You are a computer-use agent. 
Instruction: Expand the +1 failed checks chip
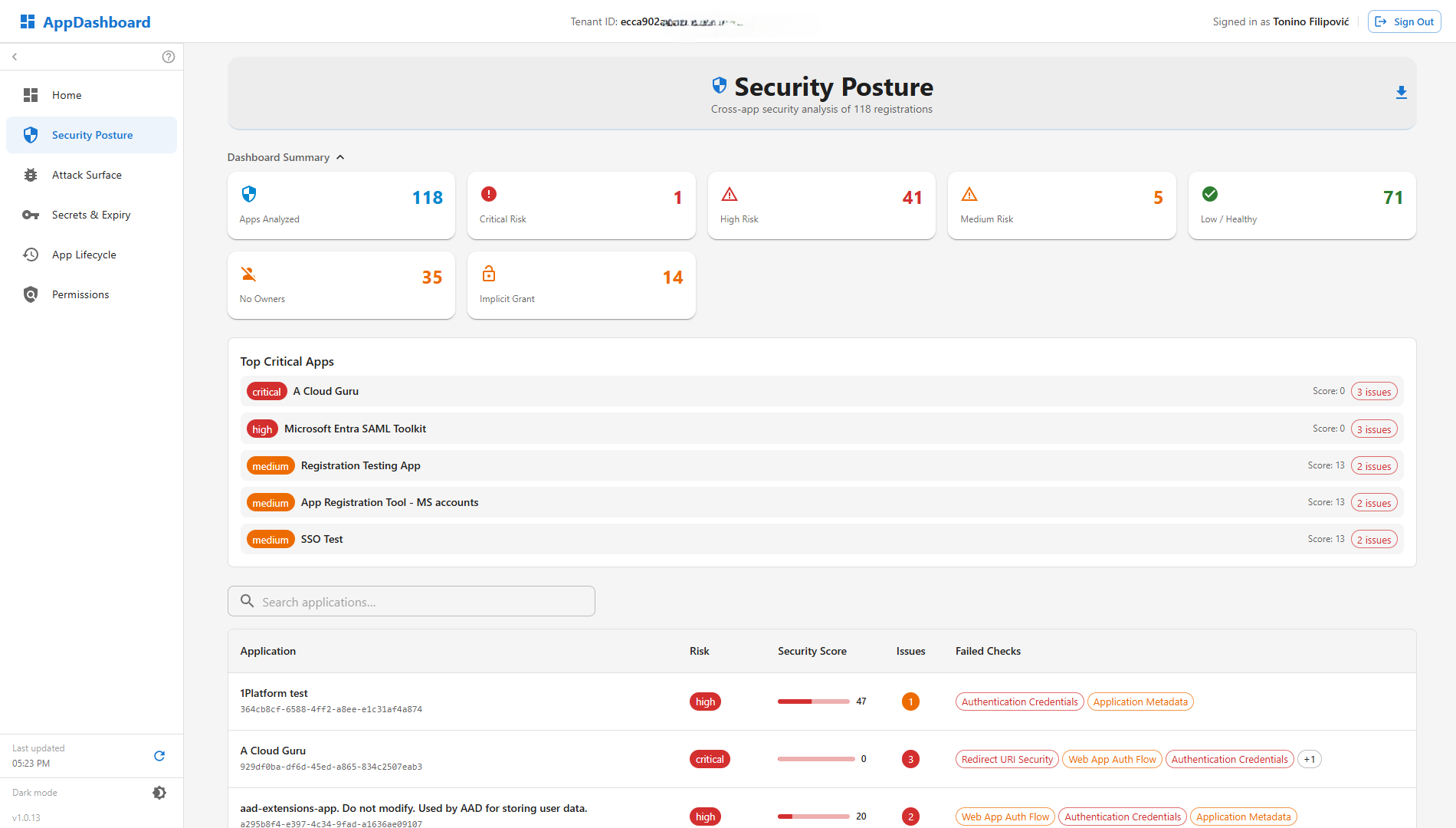(x=1309, y=759)
